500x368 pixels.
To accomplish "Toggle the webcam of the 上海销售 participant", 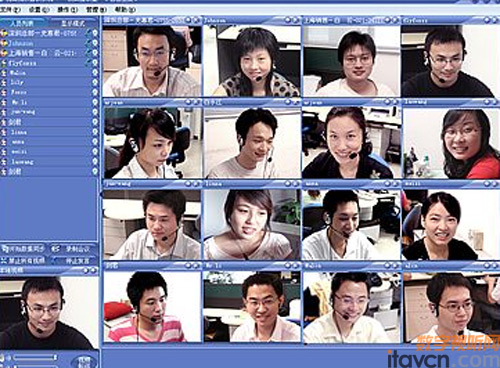I will (95, 53).
